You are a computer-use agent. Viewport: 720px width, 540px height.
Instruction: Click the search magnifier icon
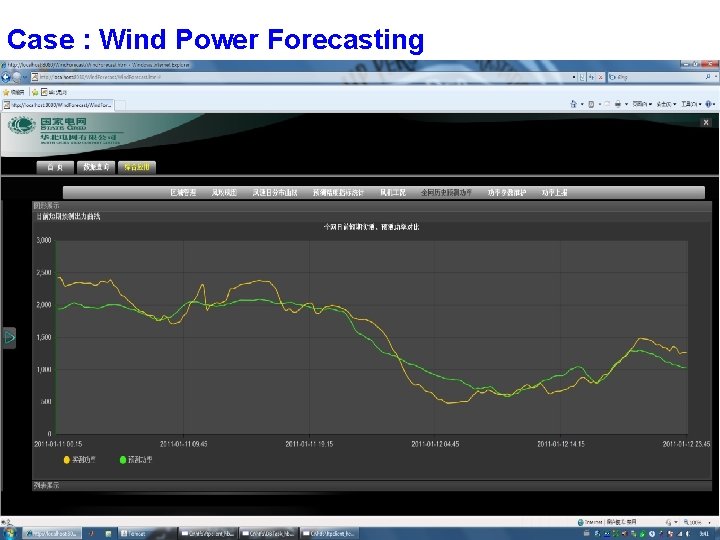709,77
